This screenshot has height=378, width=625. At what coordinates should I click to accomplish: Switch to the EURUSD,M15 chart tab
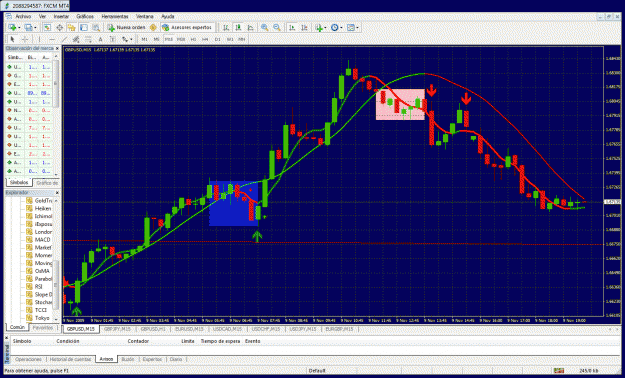(190, 329)
